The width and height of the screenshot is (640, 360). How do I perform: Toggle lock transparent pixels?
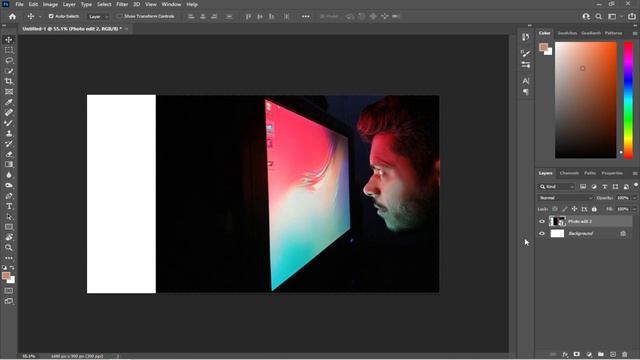[x=555, y=209]
